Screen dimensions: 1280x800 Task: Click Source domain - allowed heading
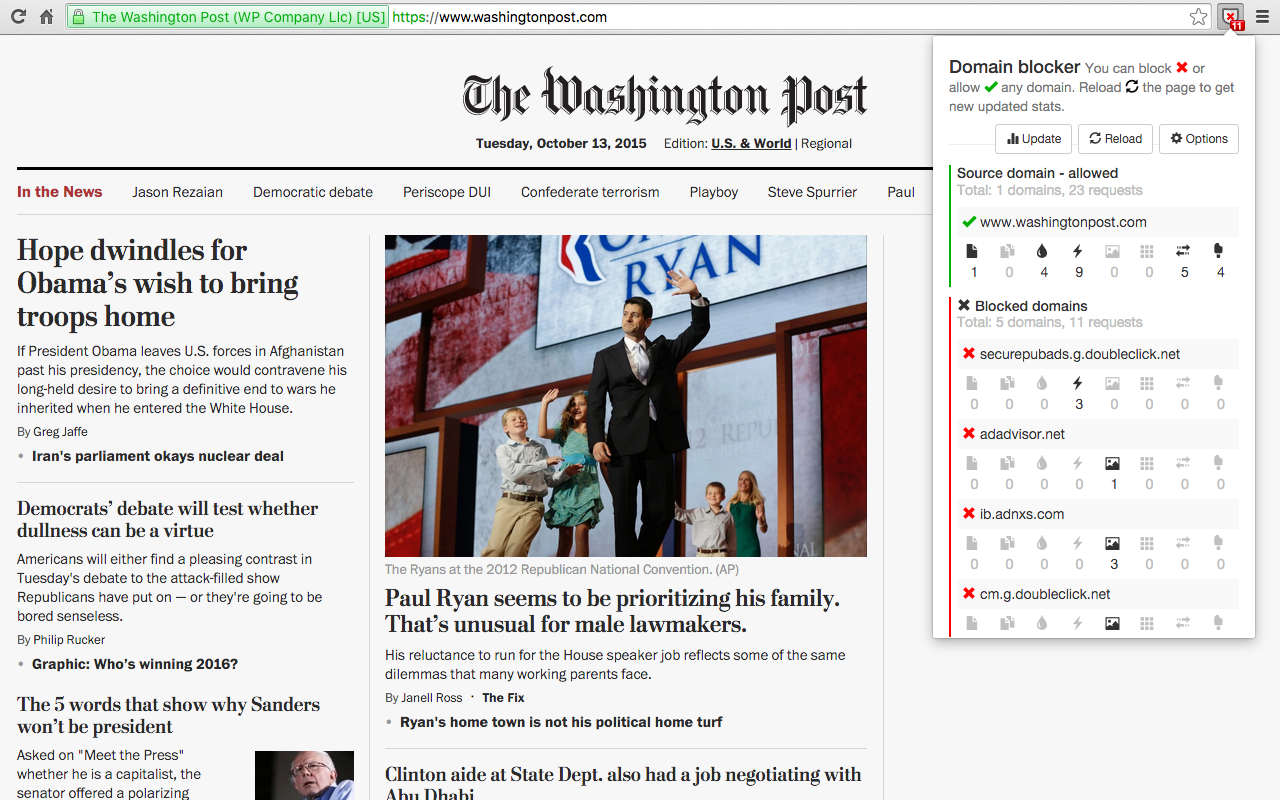1037,173
